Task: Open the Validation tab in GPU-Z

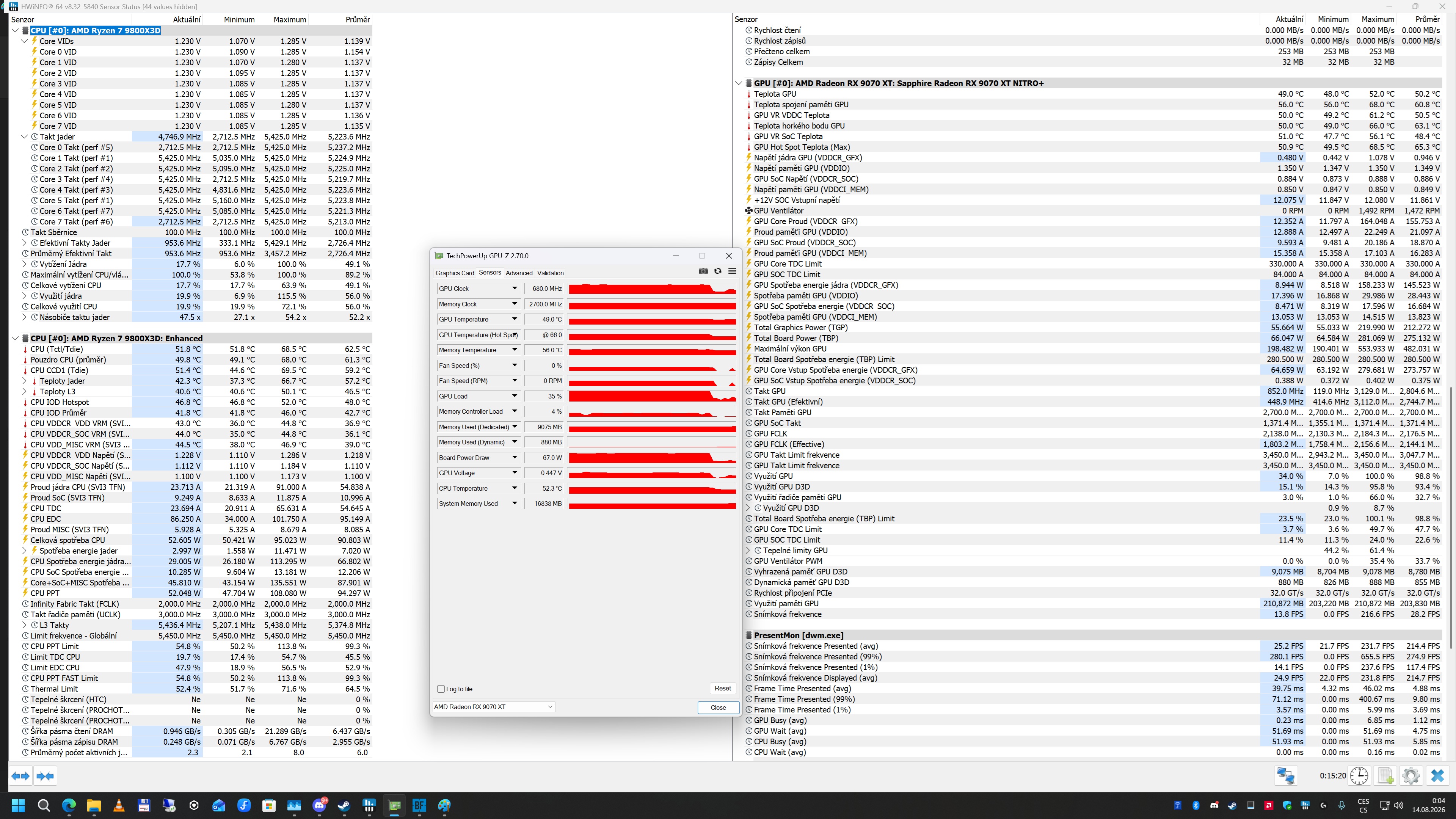Action: coord(550,273)
